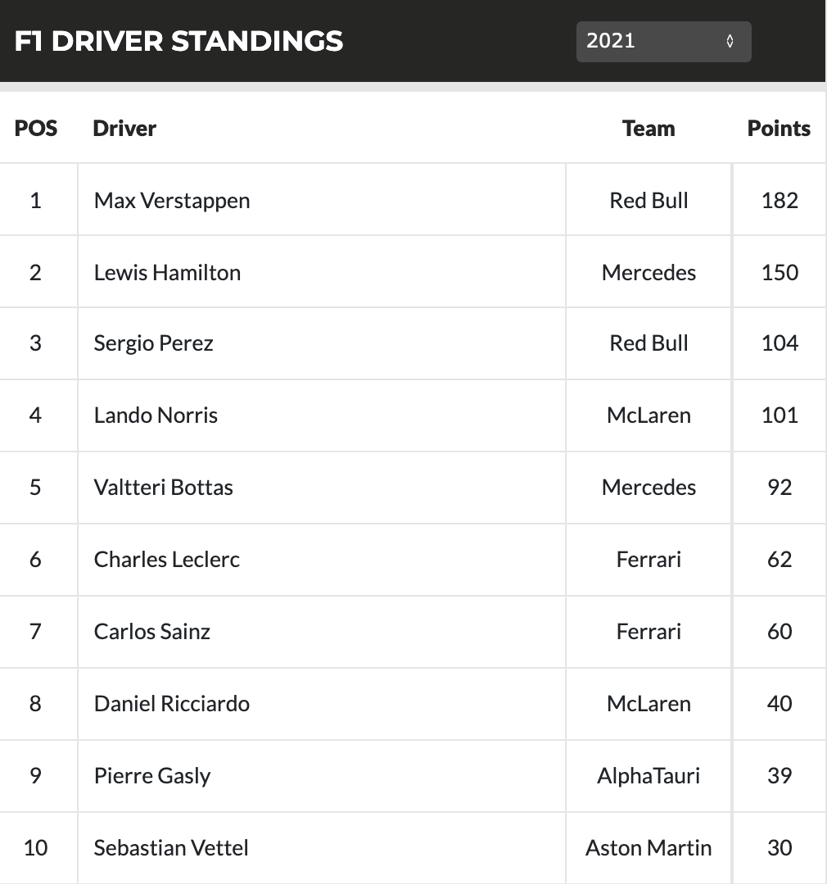Click the Team column header
The width and height of the screenshot is (827, 884).
click(648, 128)
